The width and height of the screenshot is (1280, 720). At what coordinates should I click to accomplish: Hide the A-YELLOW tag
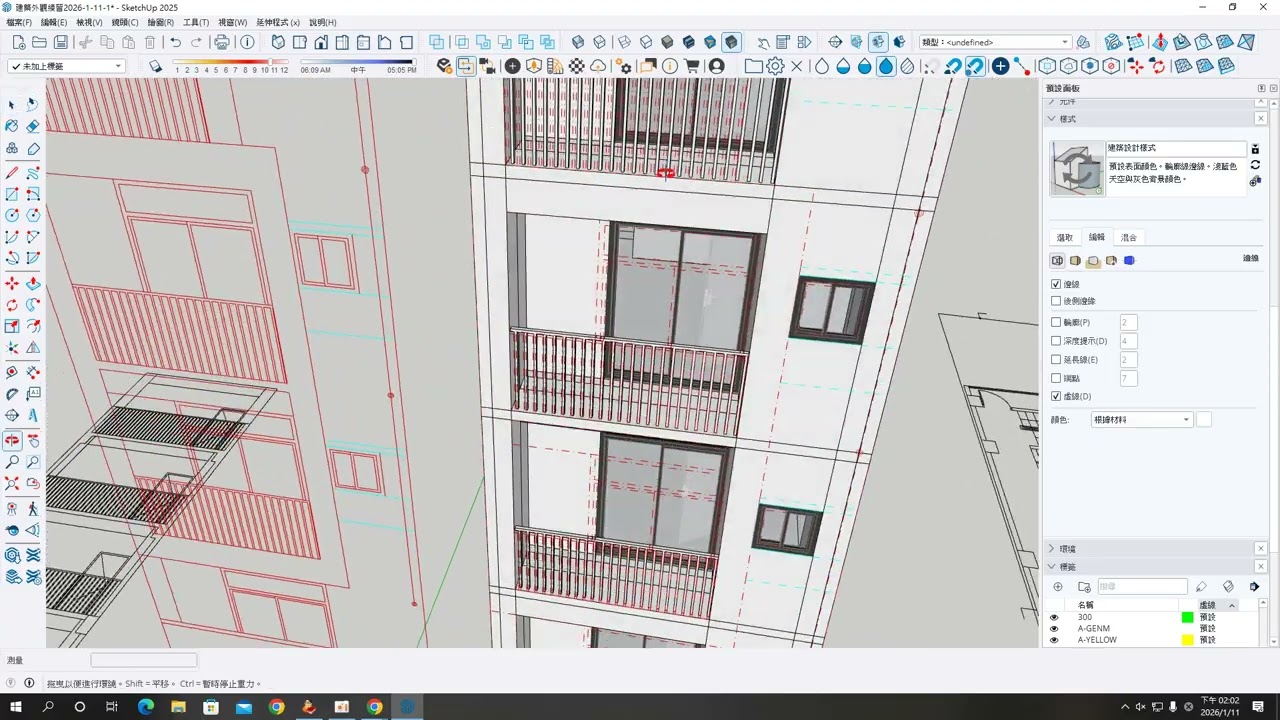1053,639
